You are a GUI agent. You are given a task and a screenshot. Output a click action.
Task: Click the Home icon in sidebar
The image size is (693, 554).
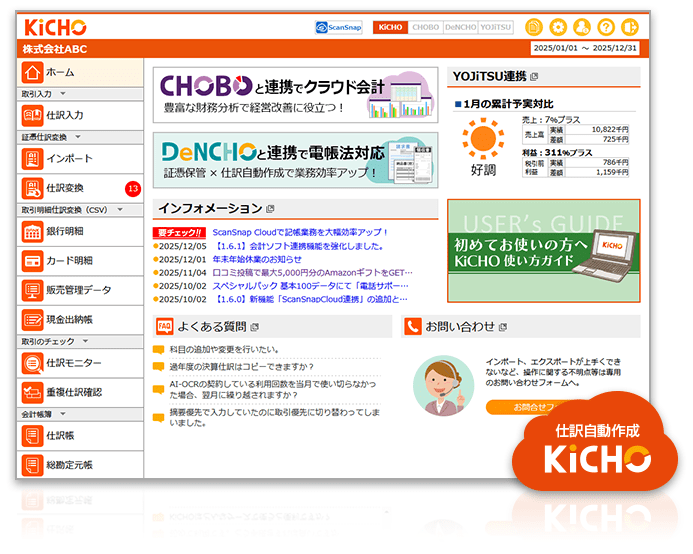pos(32,72)
